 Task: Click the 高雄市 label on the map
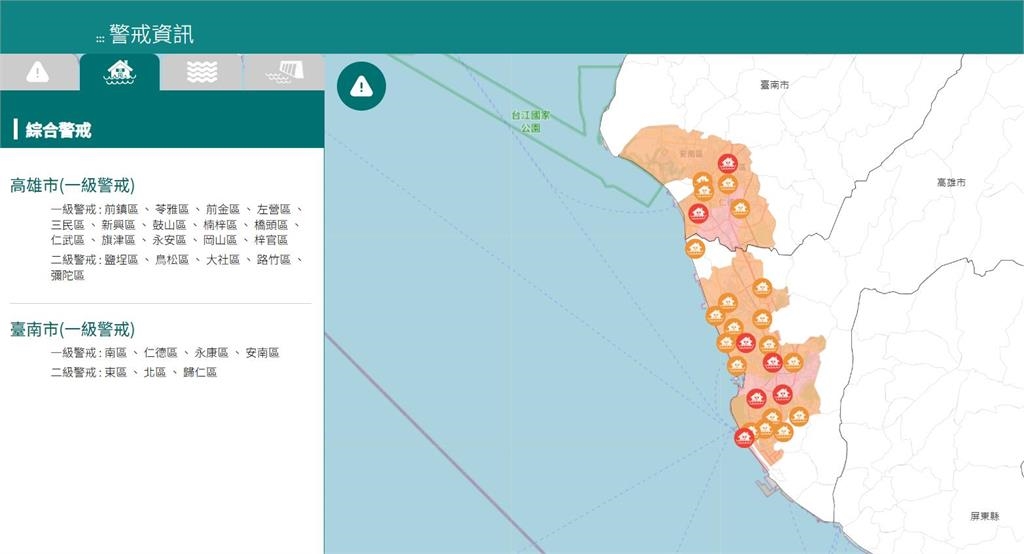[951, 182]
